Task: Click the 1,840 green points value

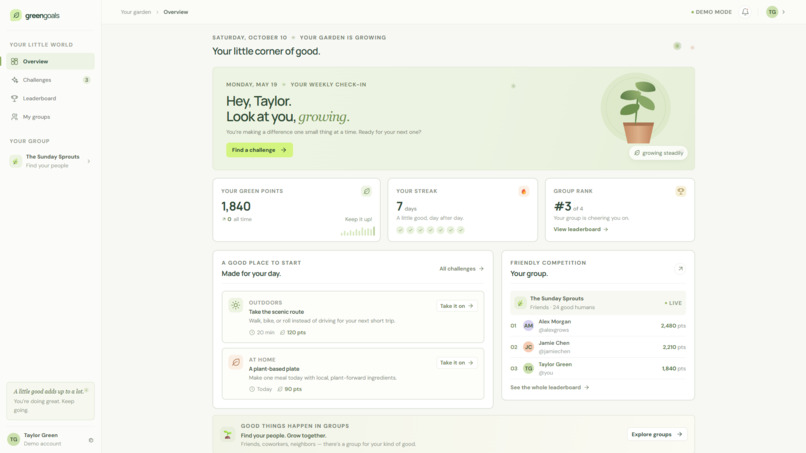Action: 236,206
